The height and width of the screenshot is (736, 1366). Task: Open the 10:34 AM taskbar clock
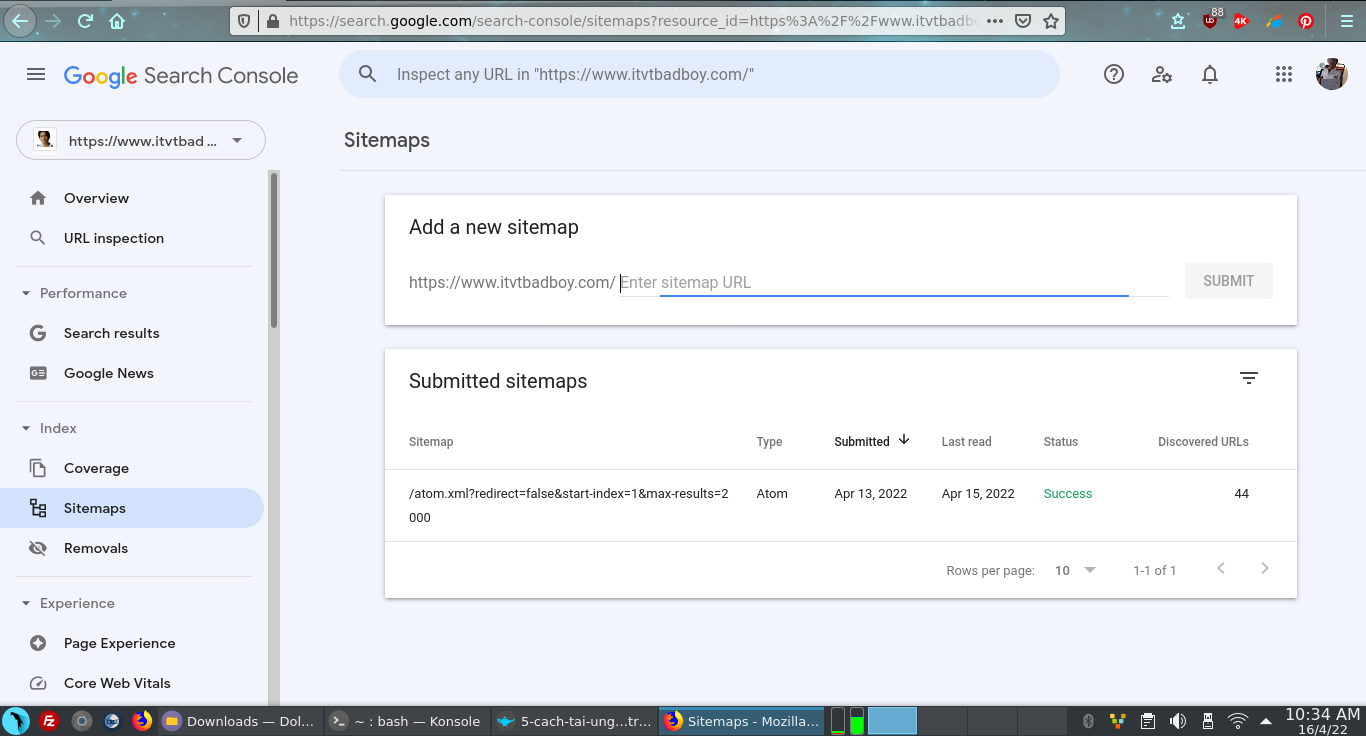(x=1322, y=721)
